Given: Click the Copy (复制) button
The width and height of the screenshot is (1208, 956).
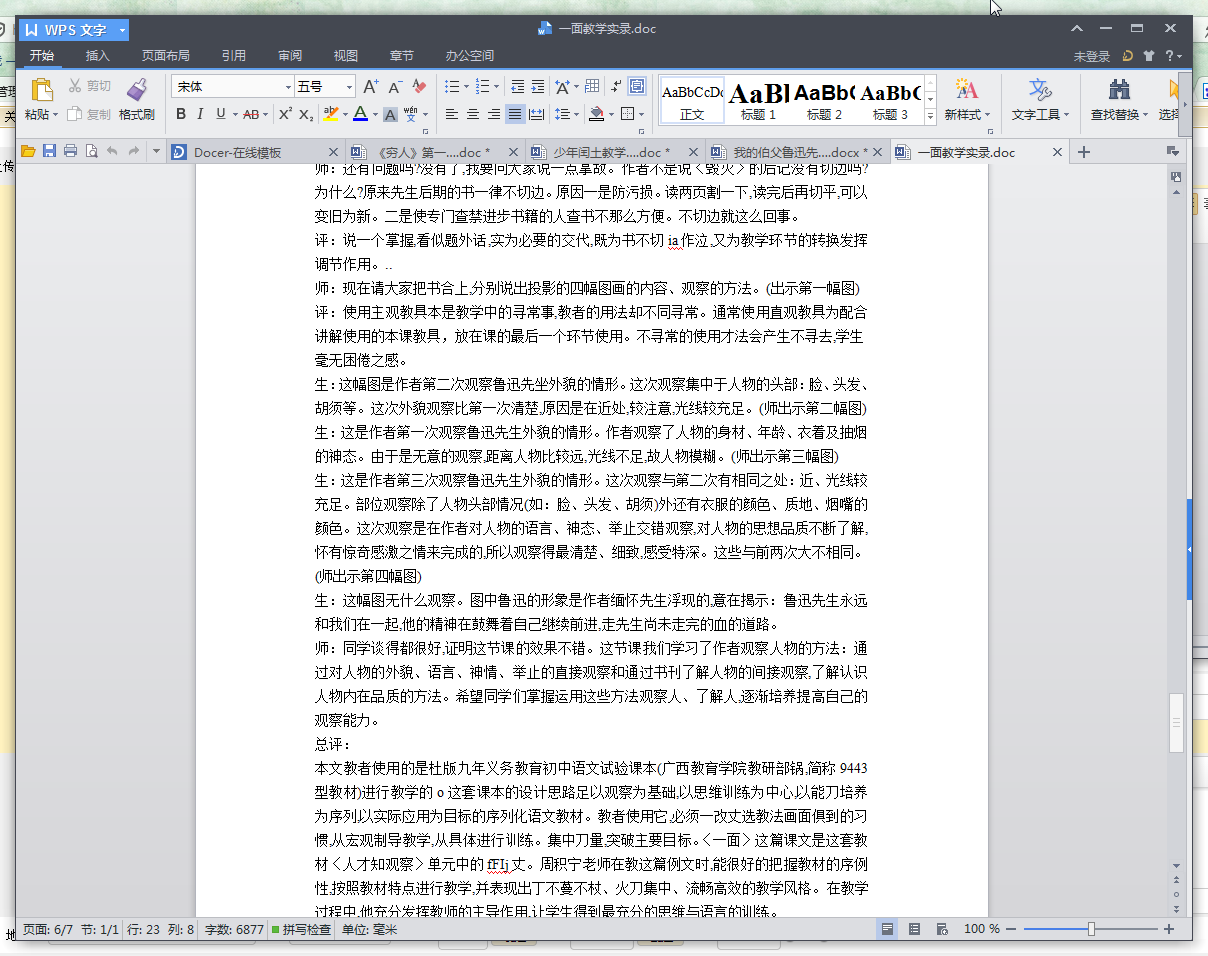Looking at the screenshot, I should (x=89, y=114).
